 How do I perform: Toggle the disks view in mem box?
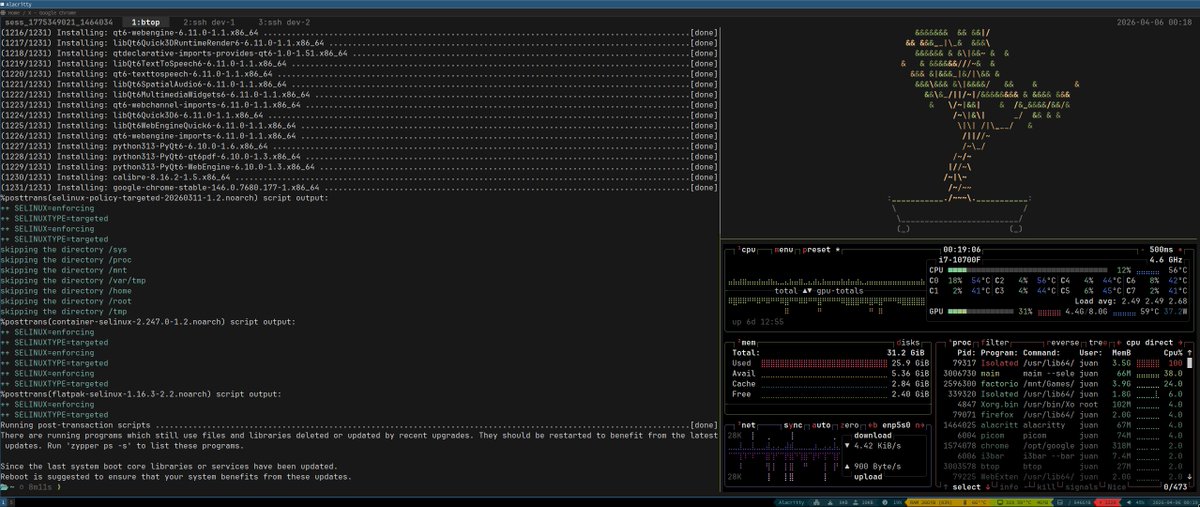click(908, 343)
